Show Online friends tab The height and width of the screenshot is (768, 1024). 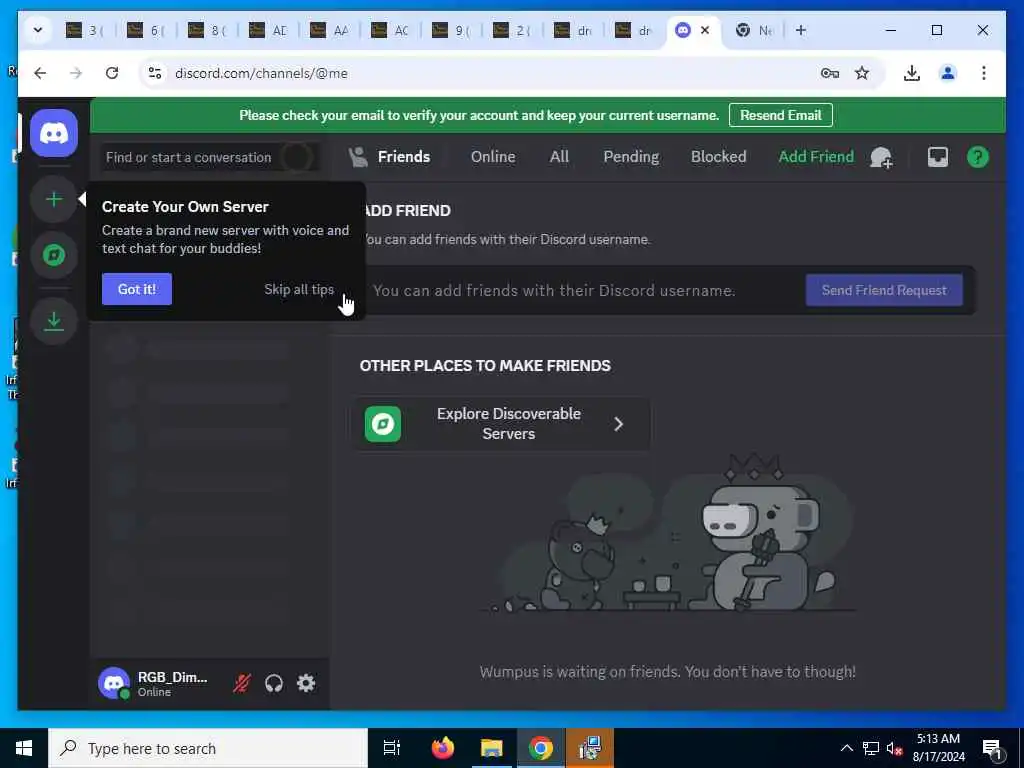click(x=493, y=157)
